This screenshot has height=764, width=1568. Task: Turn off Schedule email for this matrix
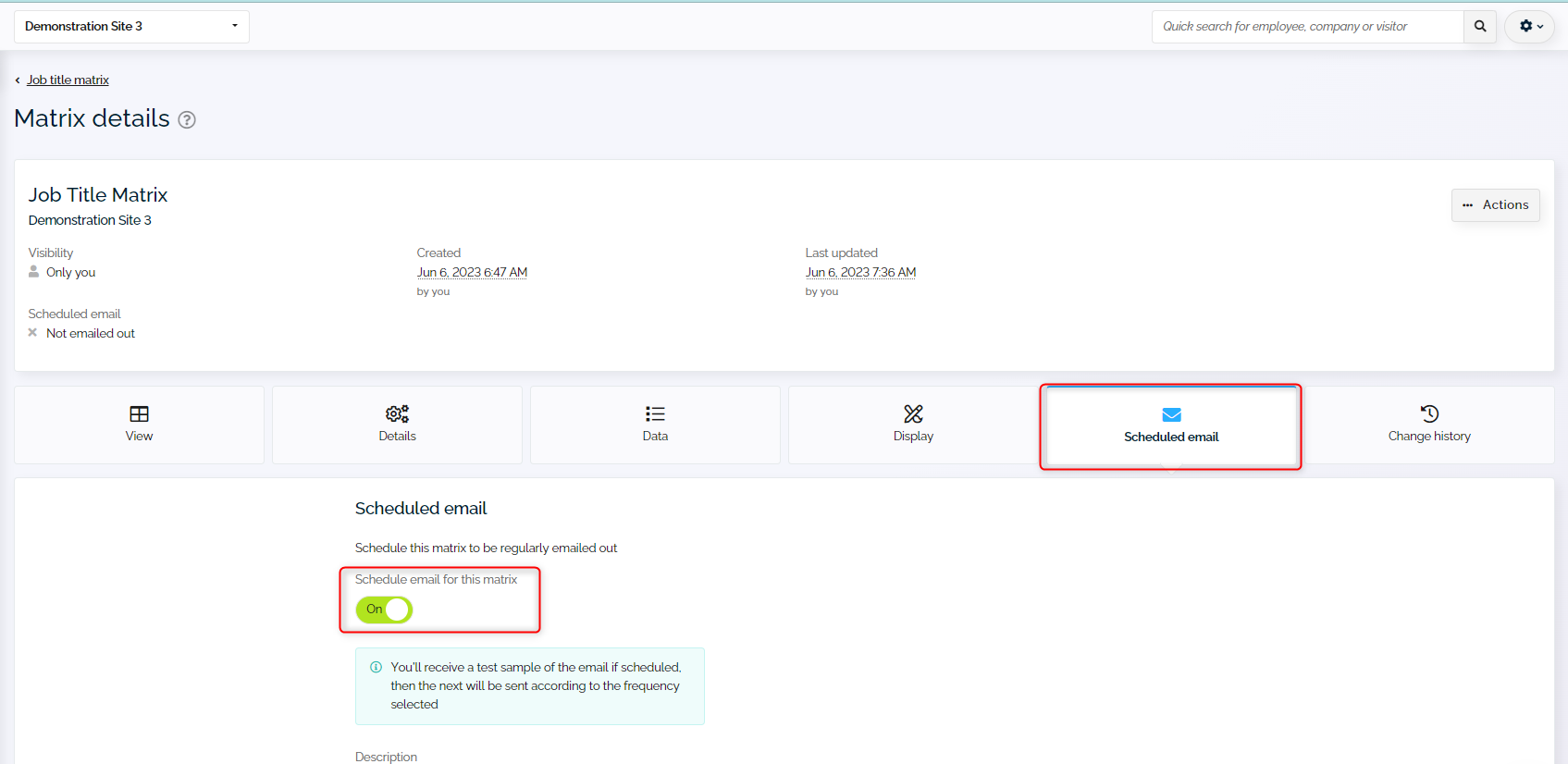[384, 610]
